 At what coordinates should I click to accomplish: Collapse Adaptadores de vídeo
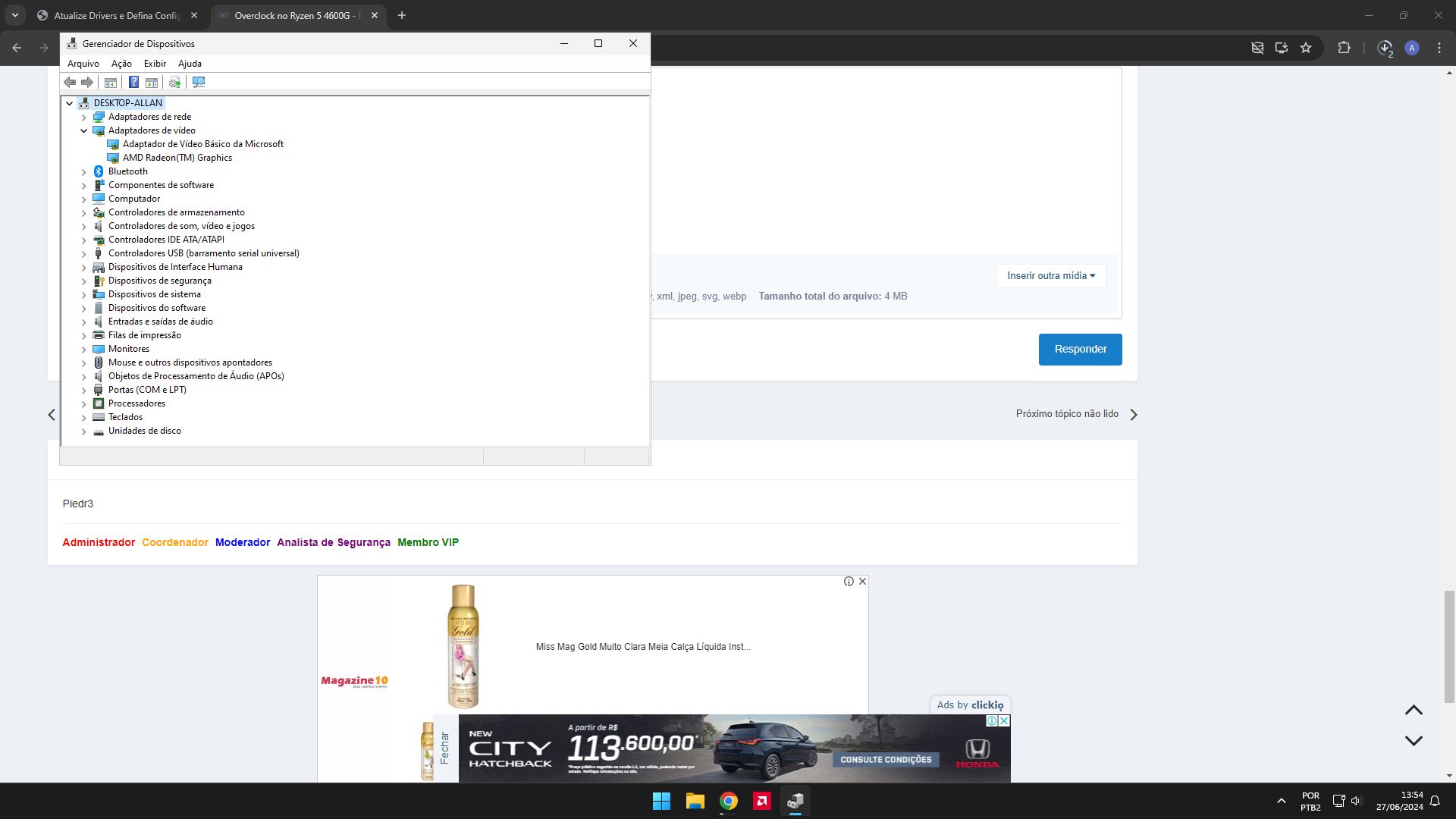84,130
